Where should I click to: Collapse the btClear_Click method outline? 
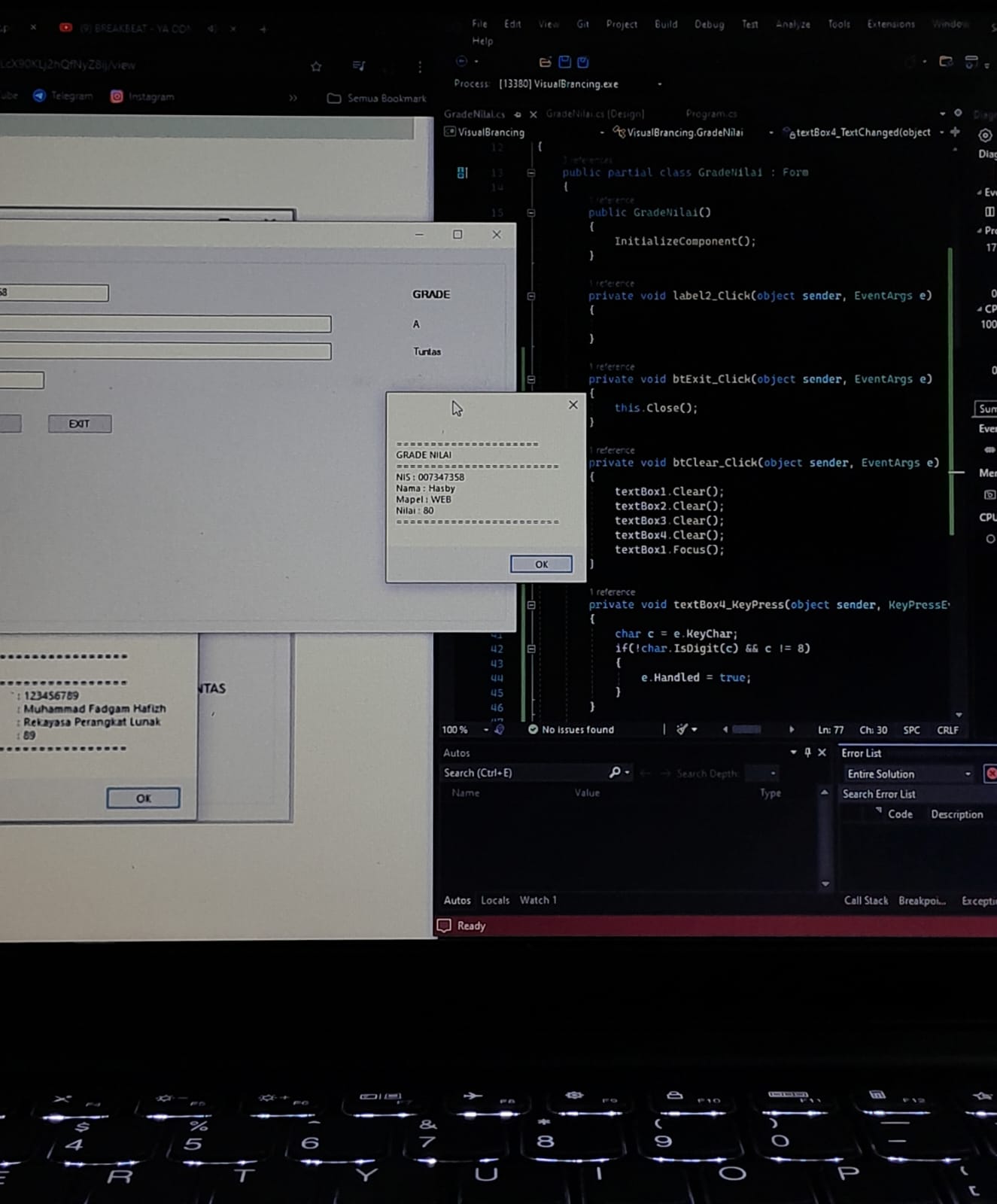[531, 464]
